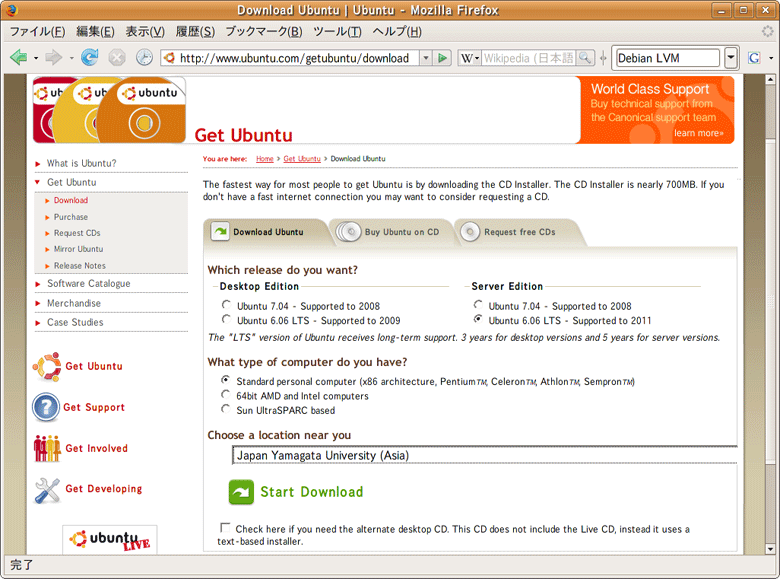Focus the URL address field
This screenshot has height=579, width=780.
tap(294, 58)
